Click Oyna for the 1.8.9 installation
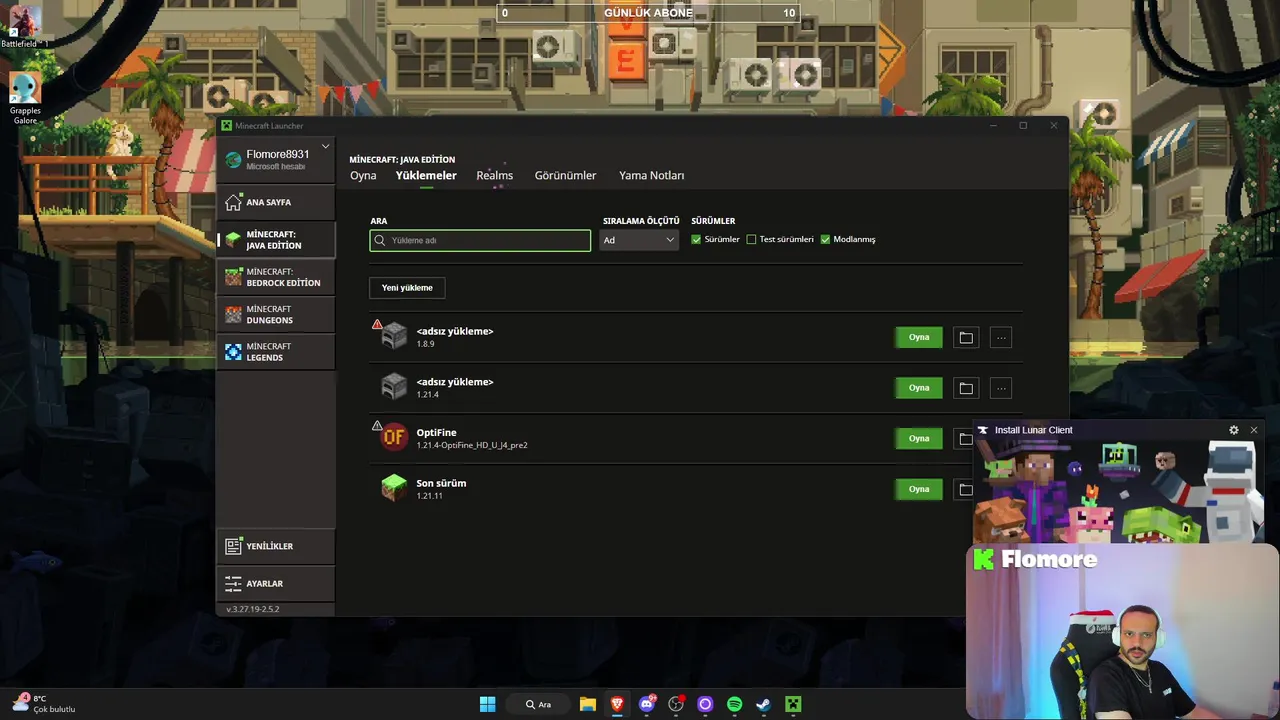Screen dimensions: 1280x720 [919, 338]
